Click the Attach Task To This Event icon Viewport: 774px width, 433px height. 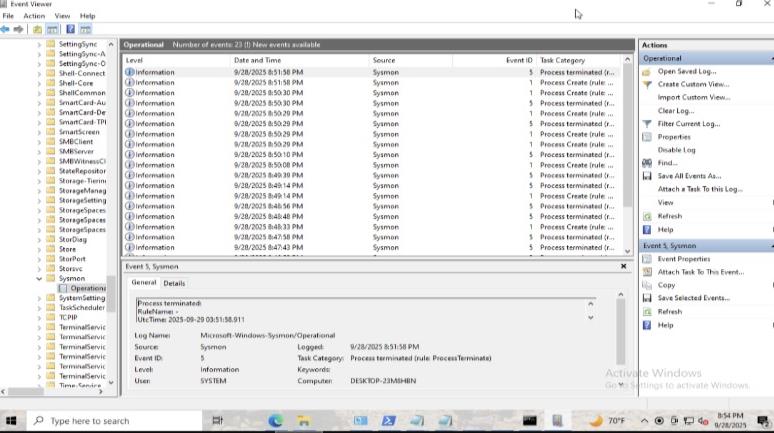click(x=647, y=272)
